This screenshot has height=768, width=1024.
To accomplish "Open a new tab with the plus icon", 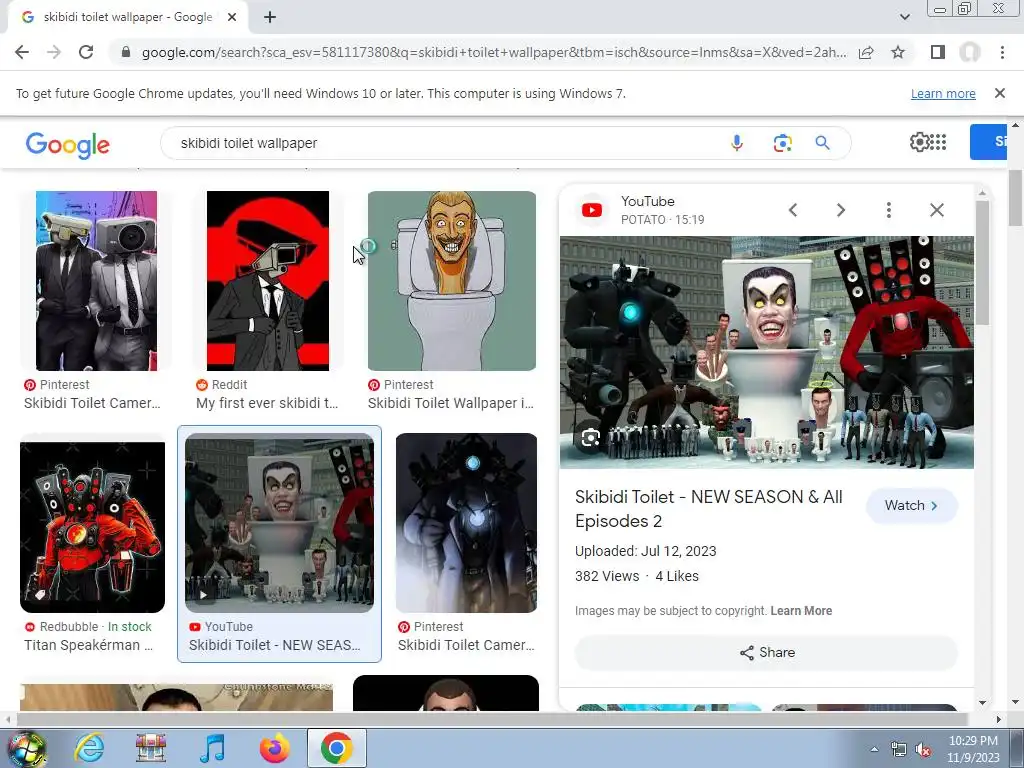I will click(270, 18).
